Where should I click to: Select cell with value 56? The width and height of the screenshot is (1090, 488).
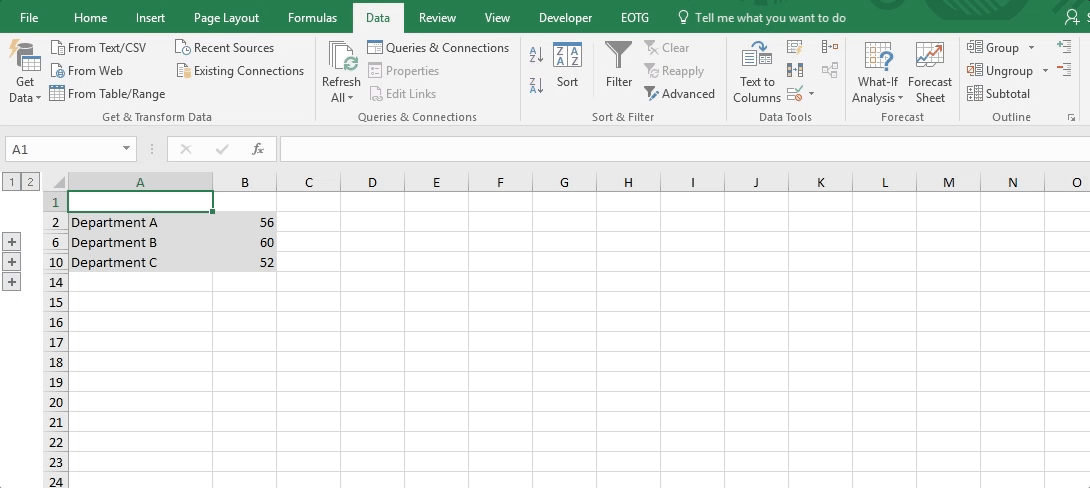tap(245, 222)
